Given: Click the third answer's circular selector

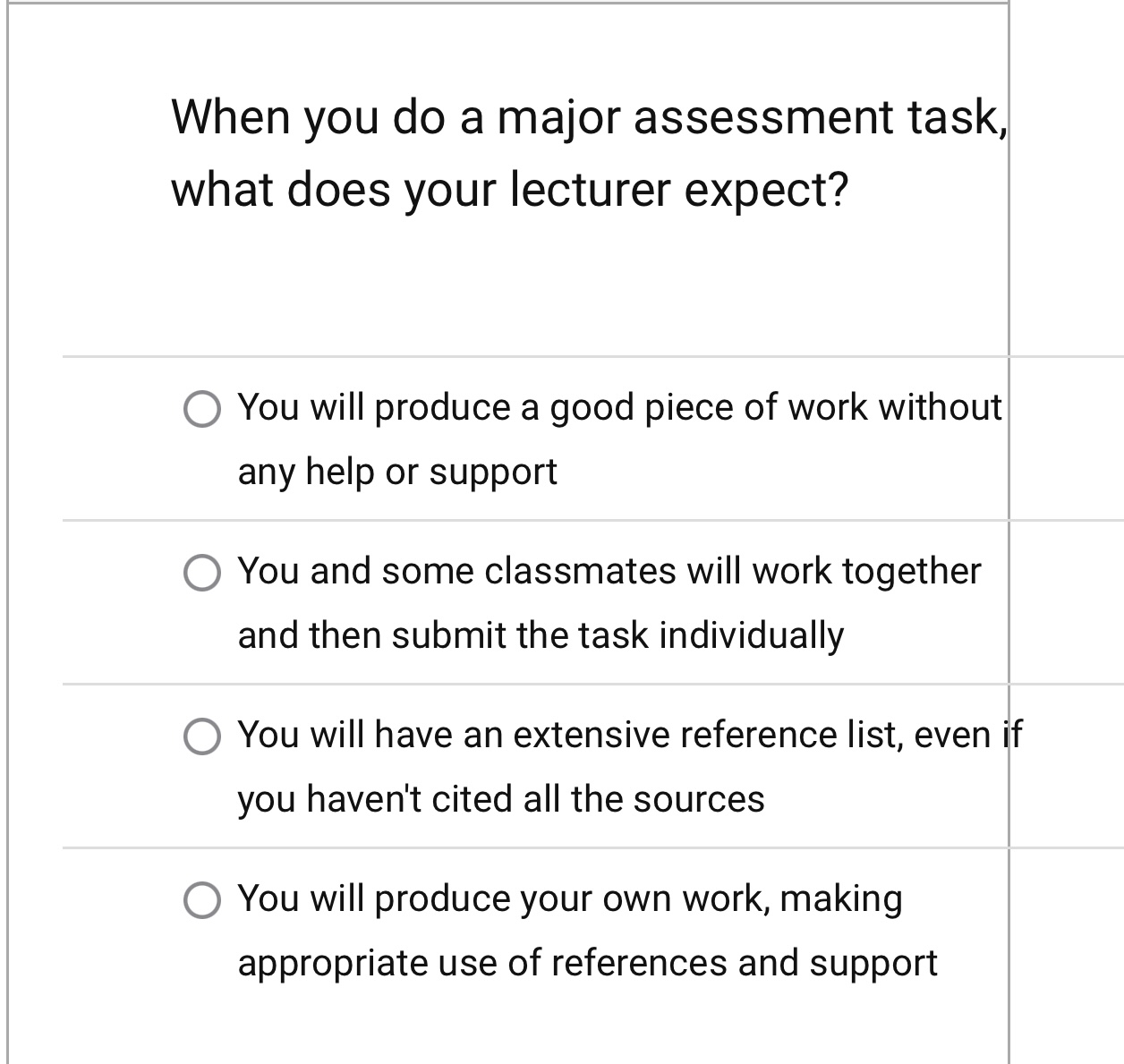Looking at the screenshot, I should coord(202,737).
